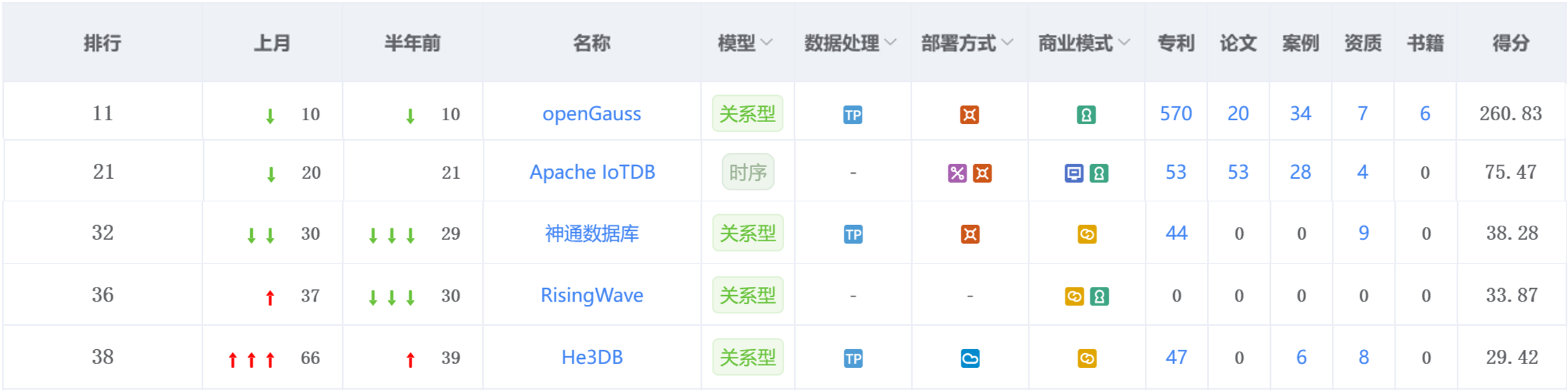Open the 商业模式 column filter

[1084, 43]
